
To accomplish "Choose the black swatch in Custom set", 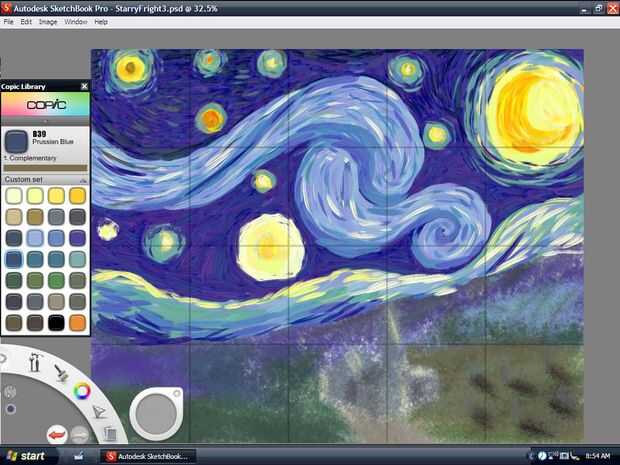I will [56, 323].
